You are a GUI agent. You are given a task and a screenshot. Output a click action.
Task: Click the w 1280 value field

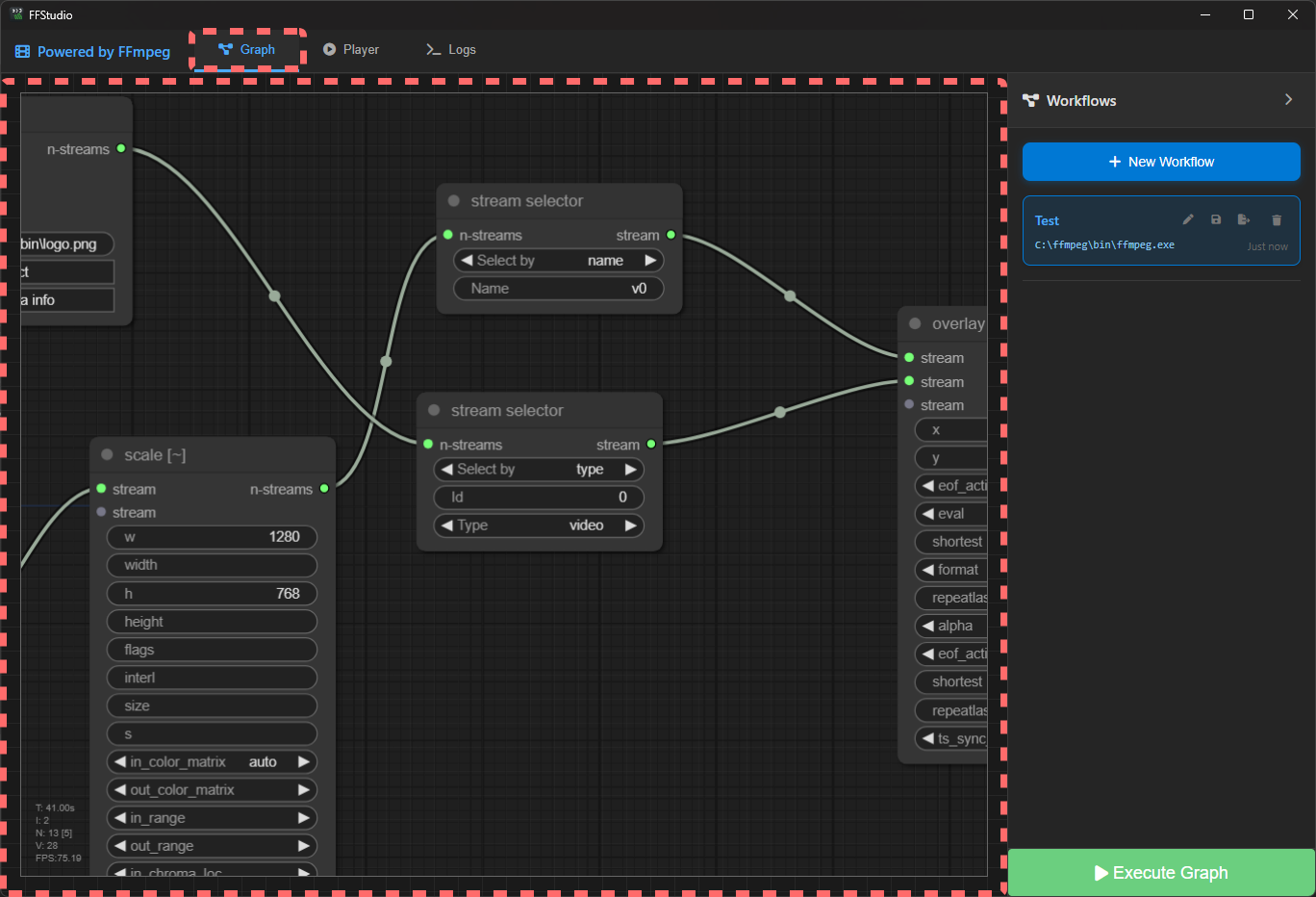(212, 537)
